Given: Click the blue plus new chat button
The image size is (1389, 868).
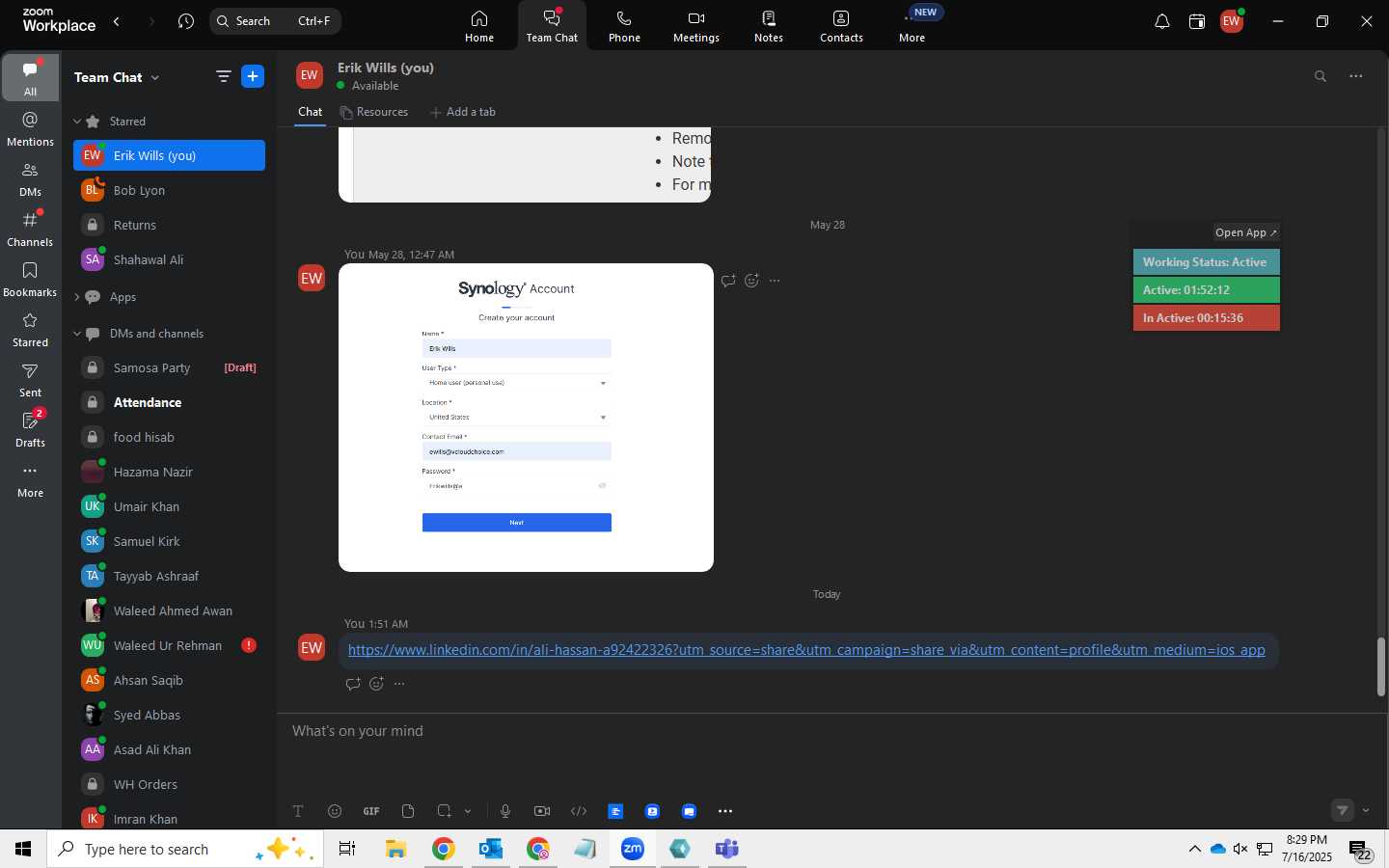Looking at the screenshot, I should click(x=253, y=76).
